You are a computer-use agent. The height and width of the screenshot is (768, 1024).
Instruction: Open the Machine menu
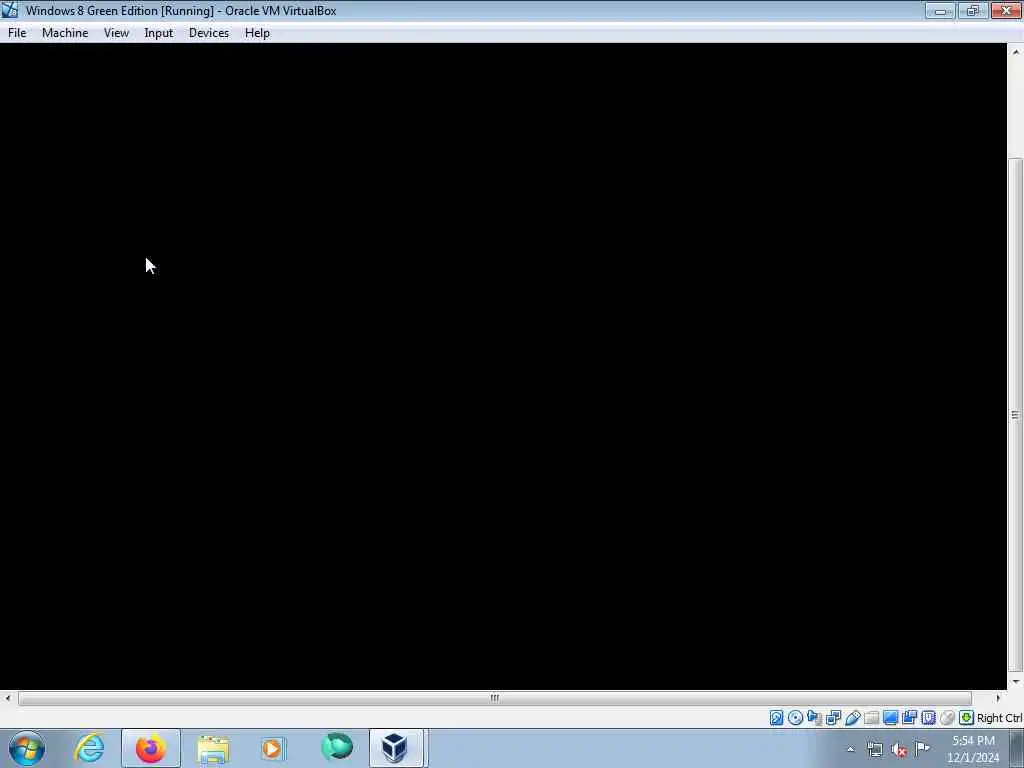click(65, 33)
